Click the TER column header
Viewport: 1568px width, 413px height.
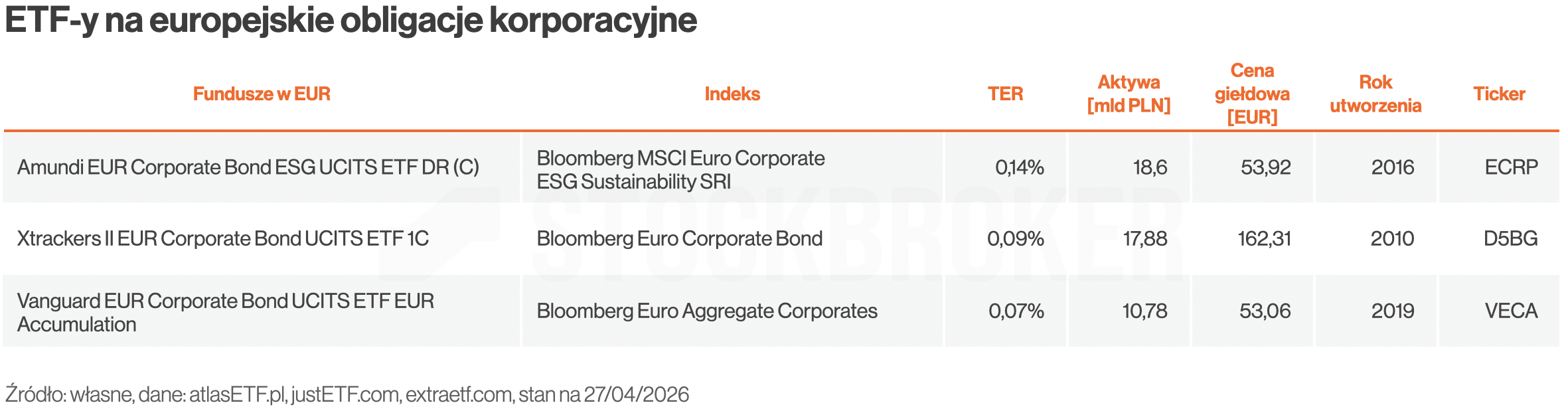pos(1005,94)
